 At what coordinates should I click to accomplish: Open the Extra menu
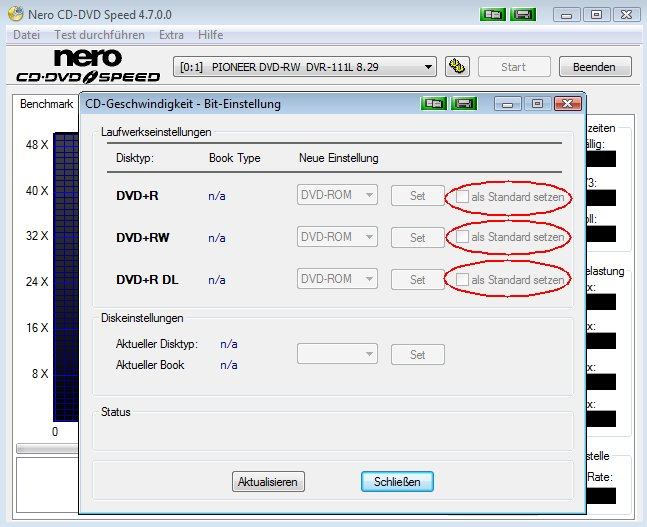(x=171, y=35)
